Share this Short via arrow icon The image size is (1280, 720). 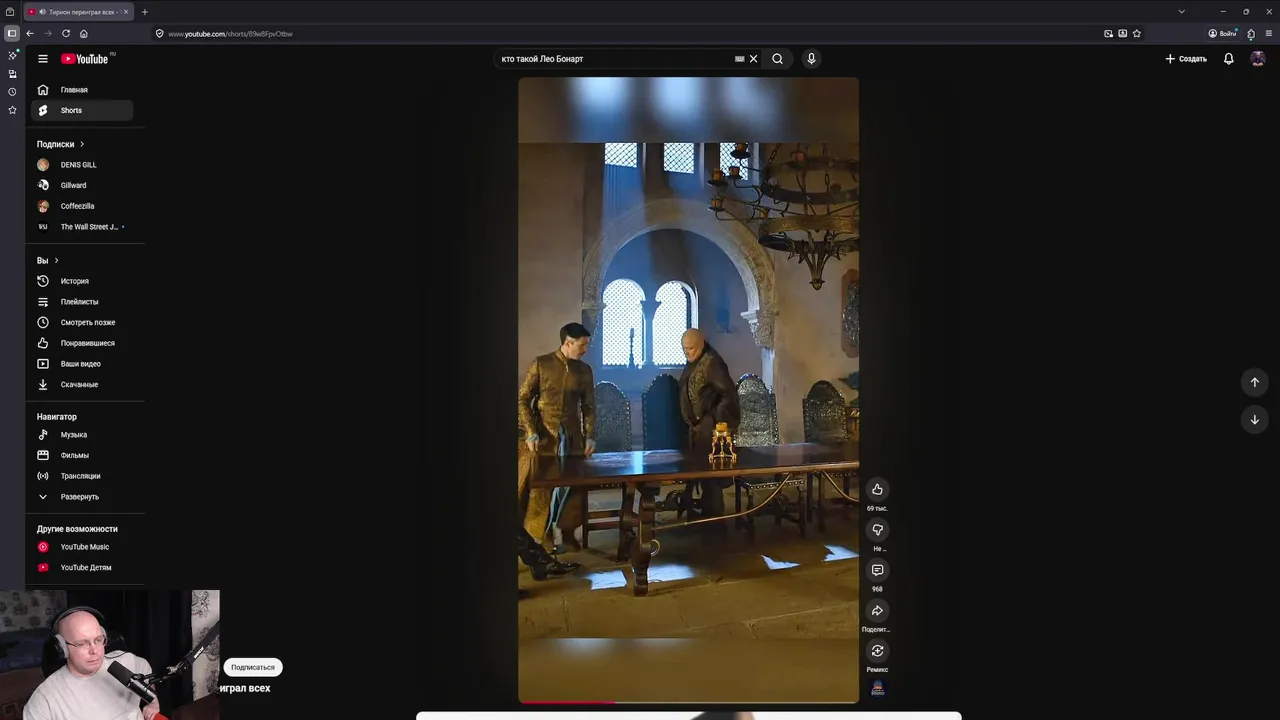[x=877, y=610]
